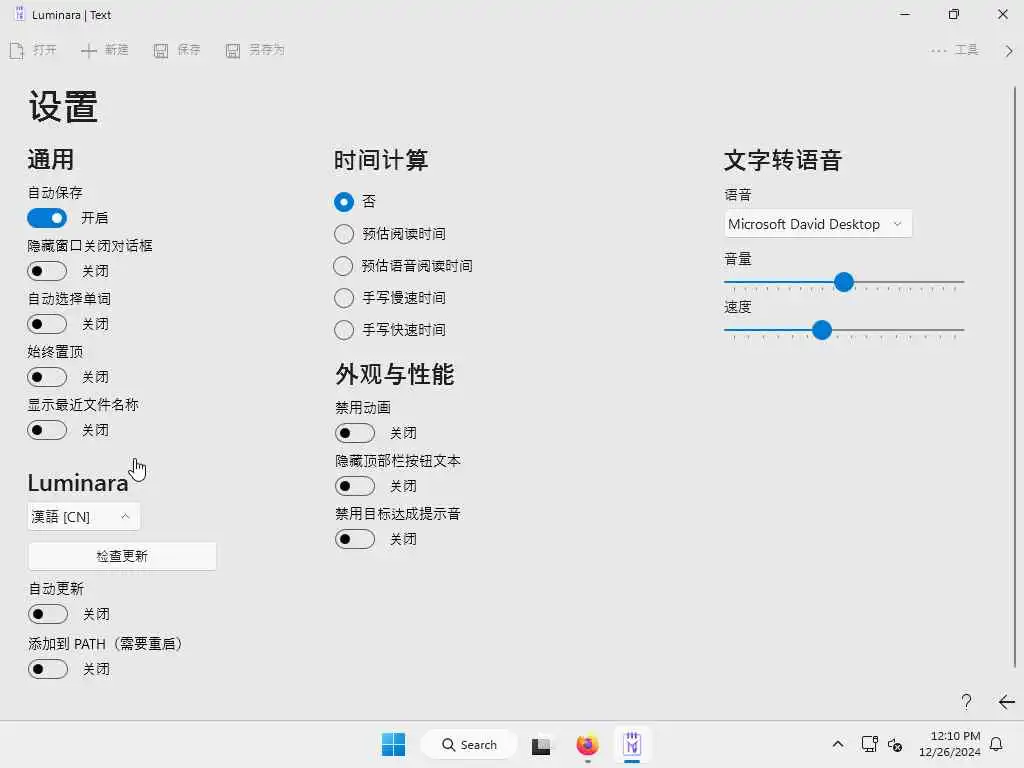Turn off the 自动保存 toggle
Screen dimensions: 1024x768
[47, 217]
